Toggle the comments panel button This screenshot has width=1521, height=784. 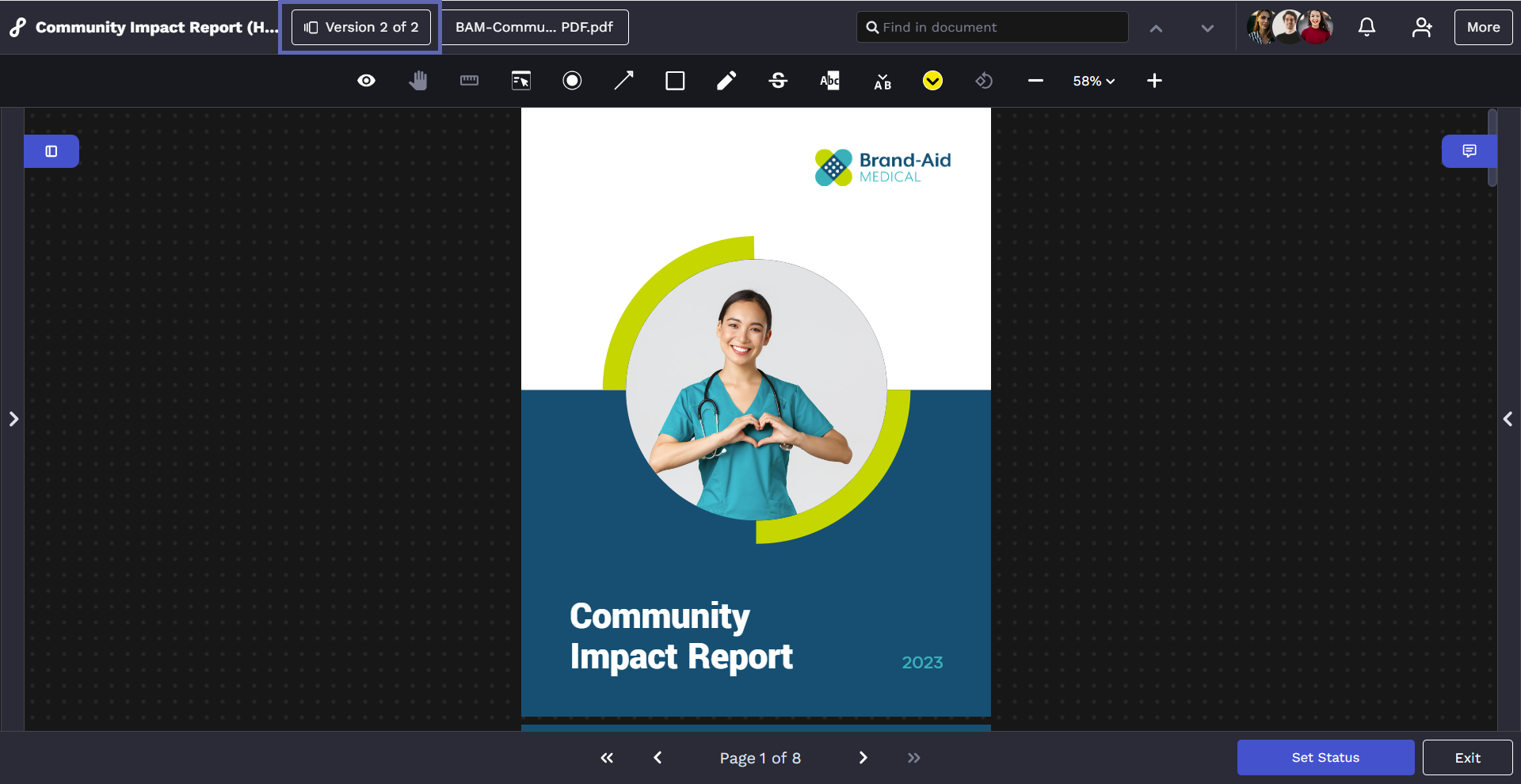1469,151
